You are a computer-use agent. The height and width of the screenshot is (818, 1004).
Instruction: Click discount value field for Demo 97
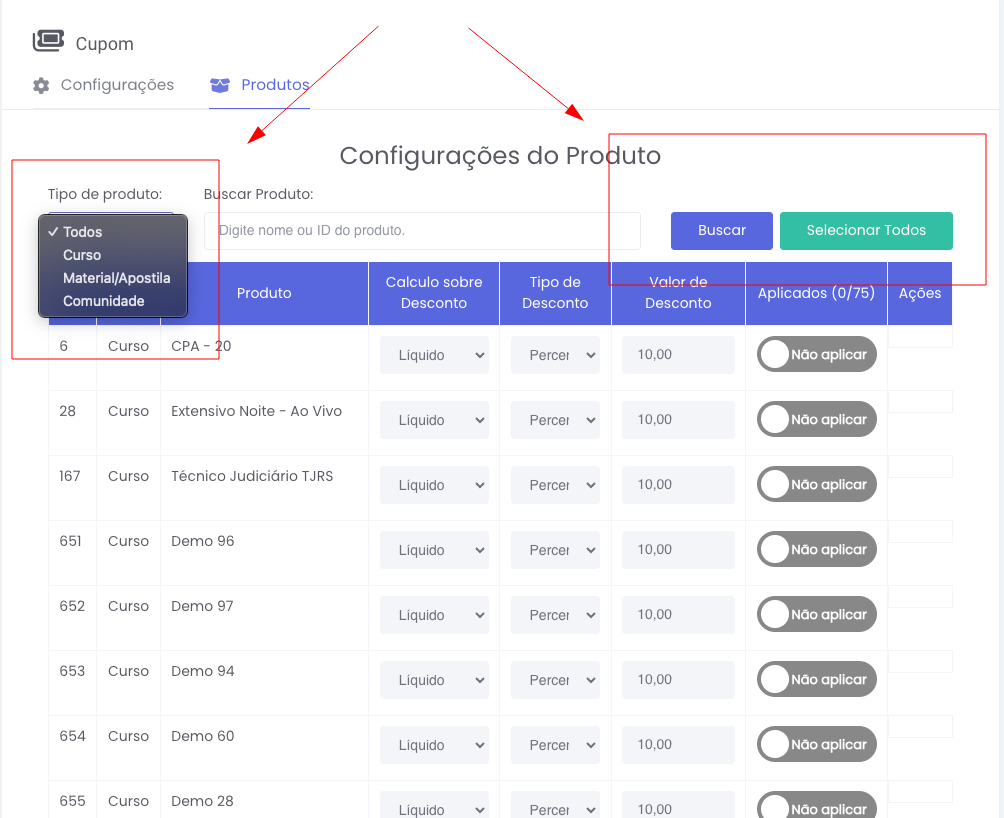678,615
